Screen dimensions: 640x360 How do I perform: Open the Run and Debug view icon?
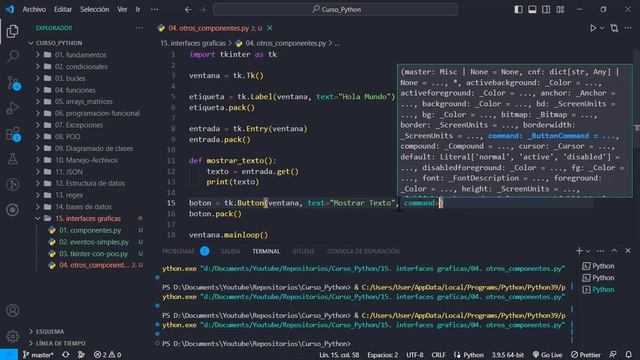(x=13, y=108)
